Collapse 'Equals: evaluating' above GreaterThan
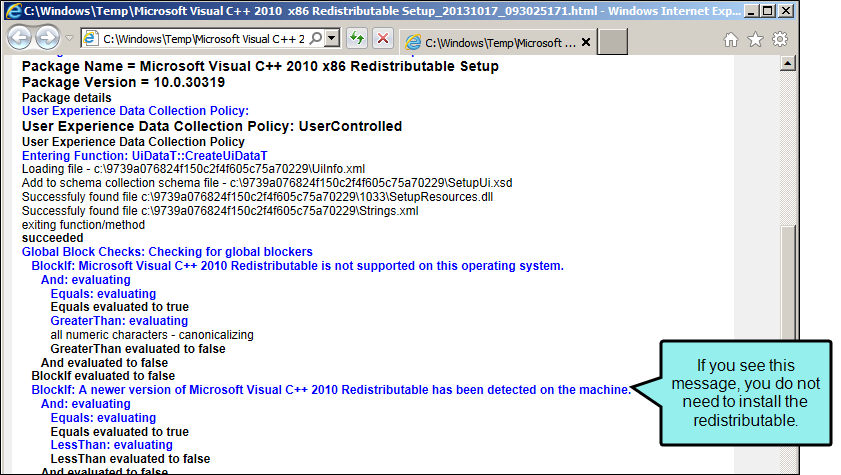The image size is (841, 475). (x=104, y=294)
